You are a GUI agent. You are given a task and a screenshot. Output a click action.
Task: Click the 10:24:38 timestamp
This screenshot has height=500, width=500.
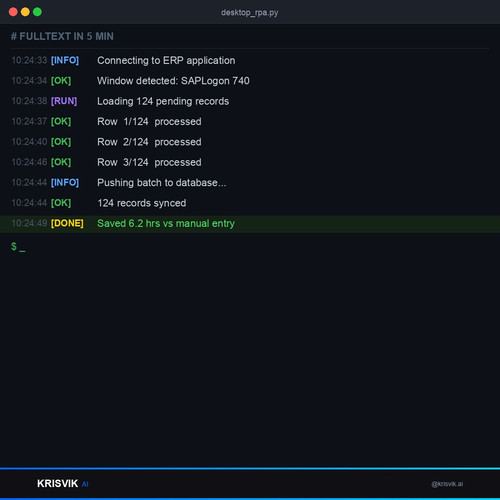pyautogui.click(x=29, y=101)
